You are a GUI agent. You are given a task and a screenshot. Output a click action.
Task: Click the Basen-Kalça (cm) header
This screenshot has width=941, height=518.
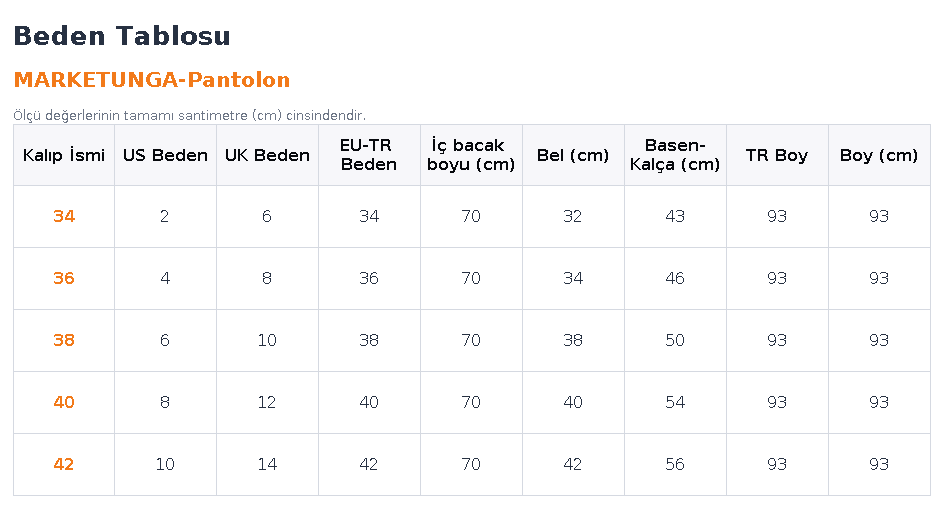(675, 155)
